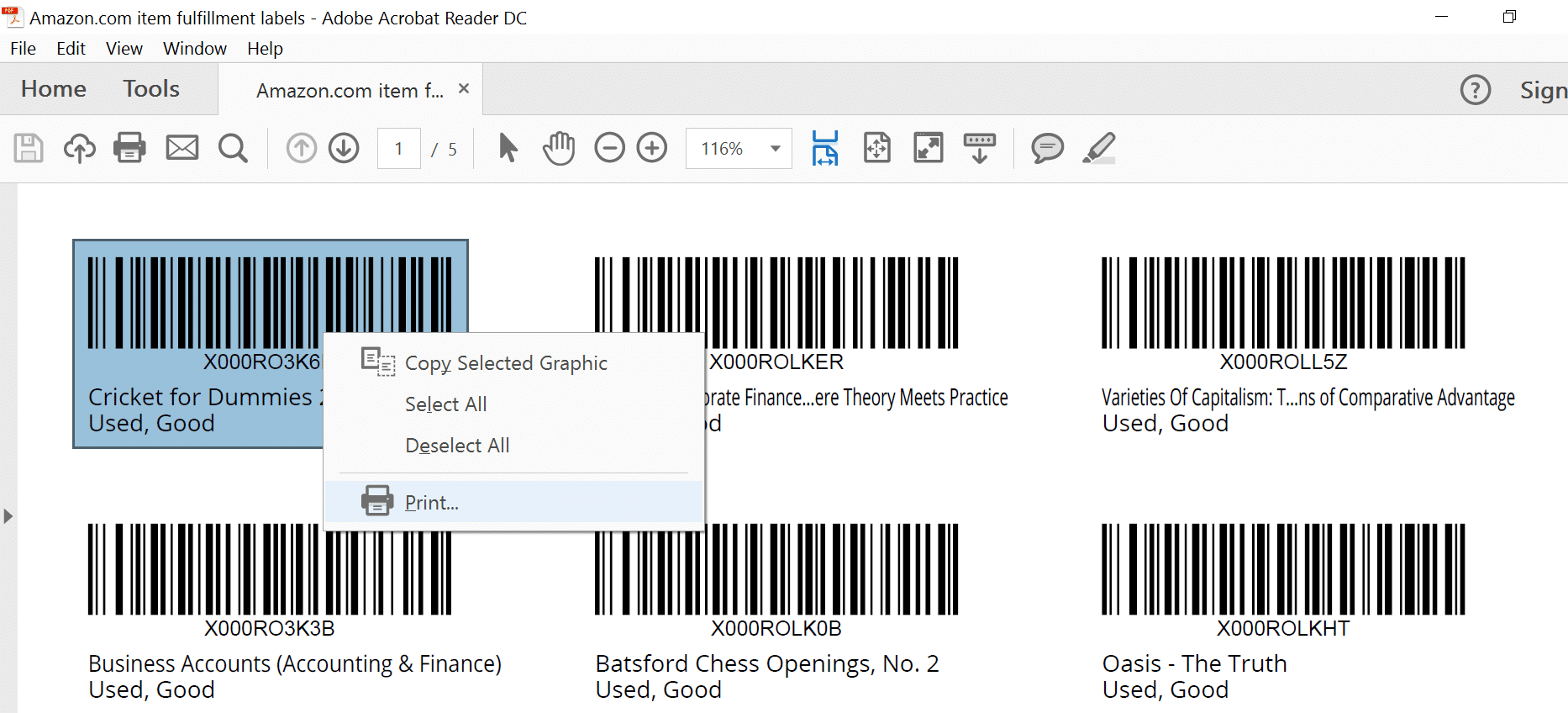Open the Window menu

(195, 49)
